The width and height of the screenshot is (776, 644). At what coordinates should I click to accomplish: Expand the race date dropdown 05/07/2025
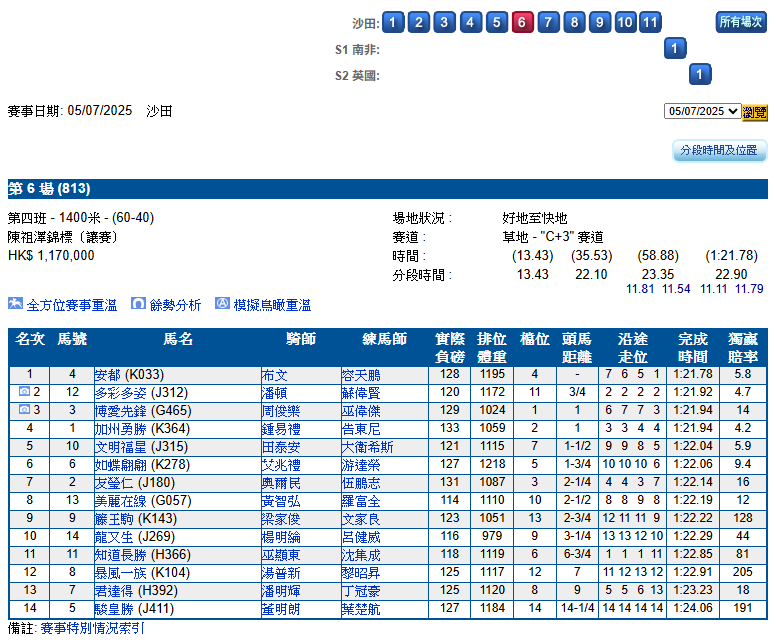coord(702,111)
